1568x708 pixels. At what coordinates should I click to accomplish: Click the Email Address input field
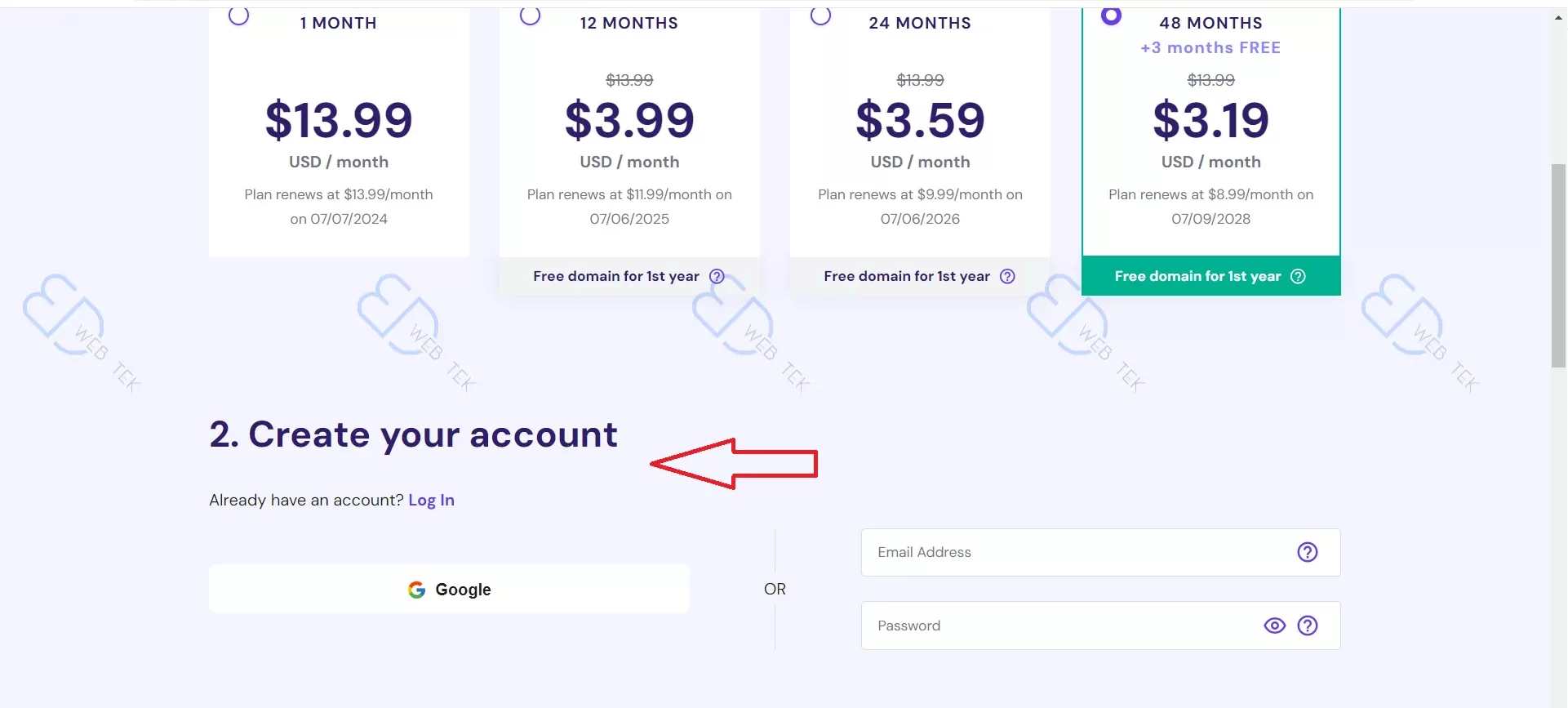[x=1077, y=553]
